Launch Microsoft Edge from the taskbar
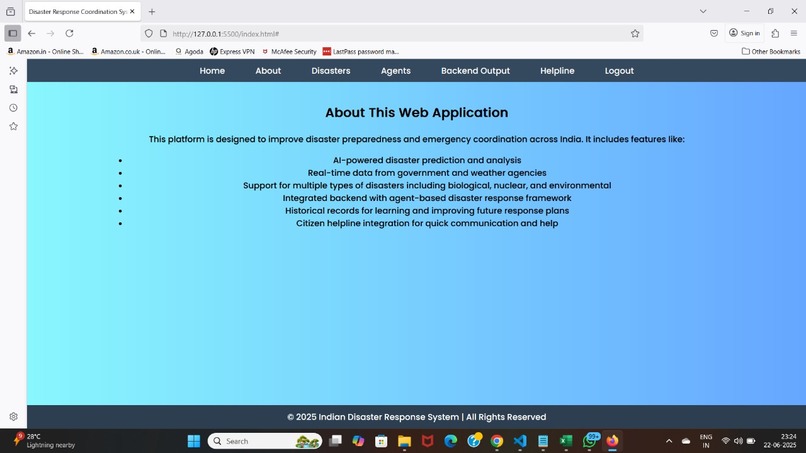Screen dimensions: 806x453 point(451,441)
